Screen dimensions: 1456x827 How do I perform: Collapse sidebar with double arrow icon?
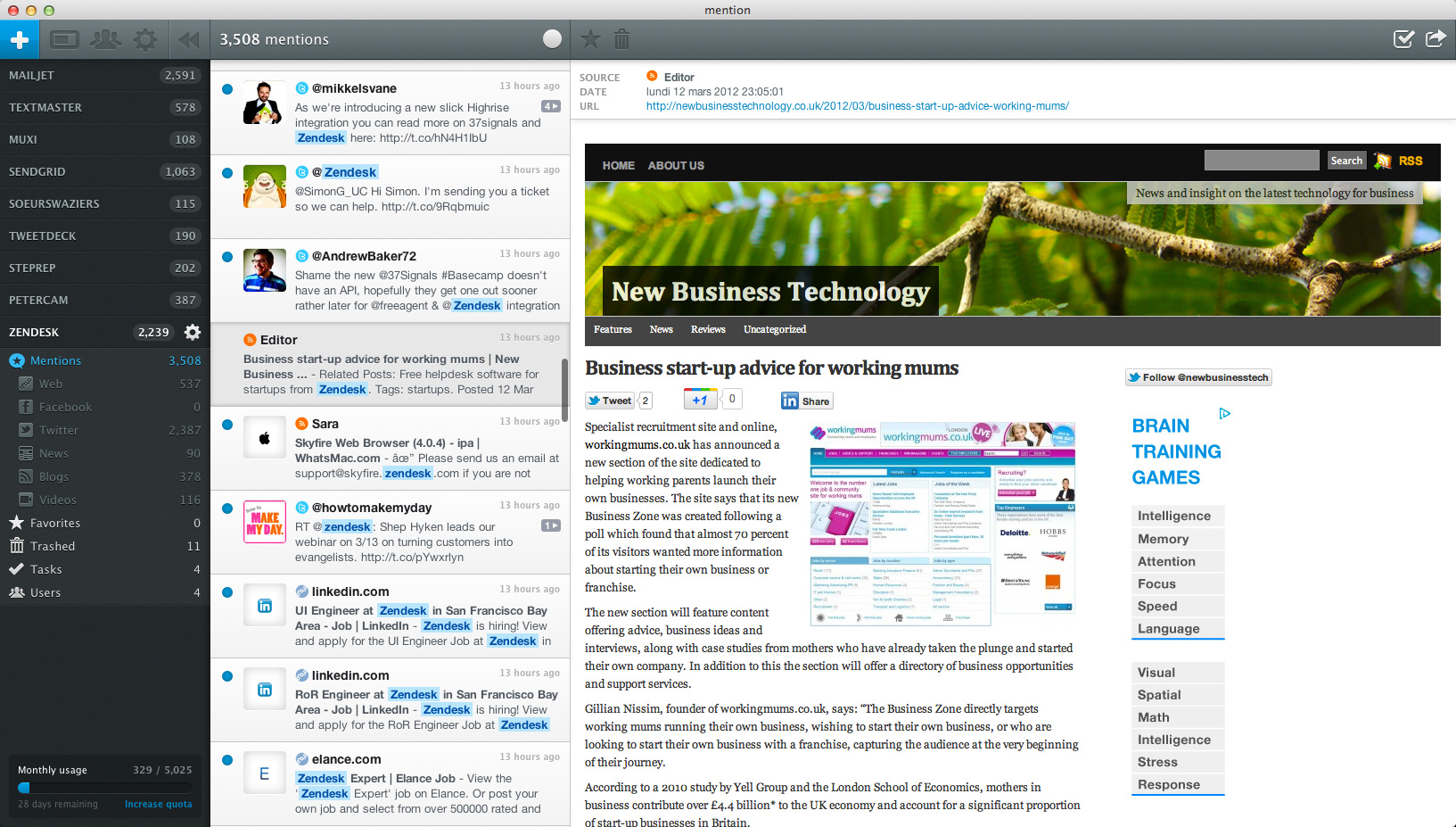pos(188,39)
